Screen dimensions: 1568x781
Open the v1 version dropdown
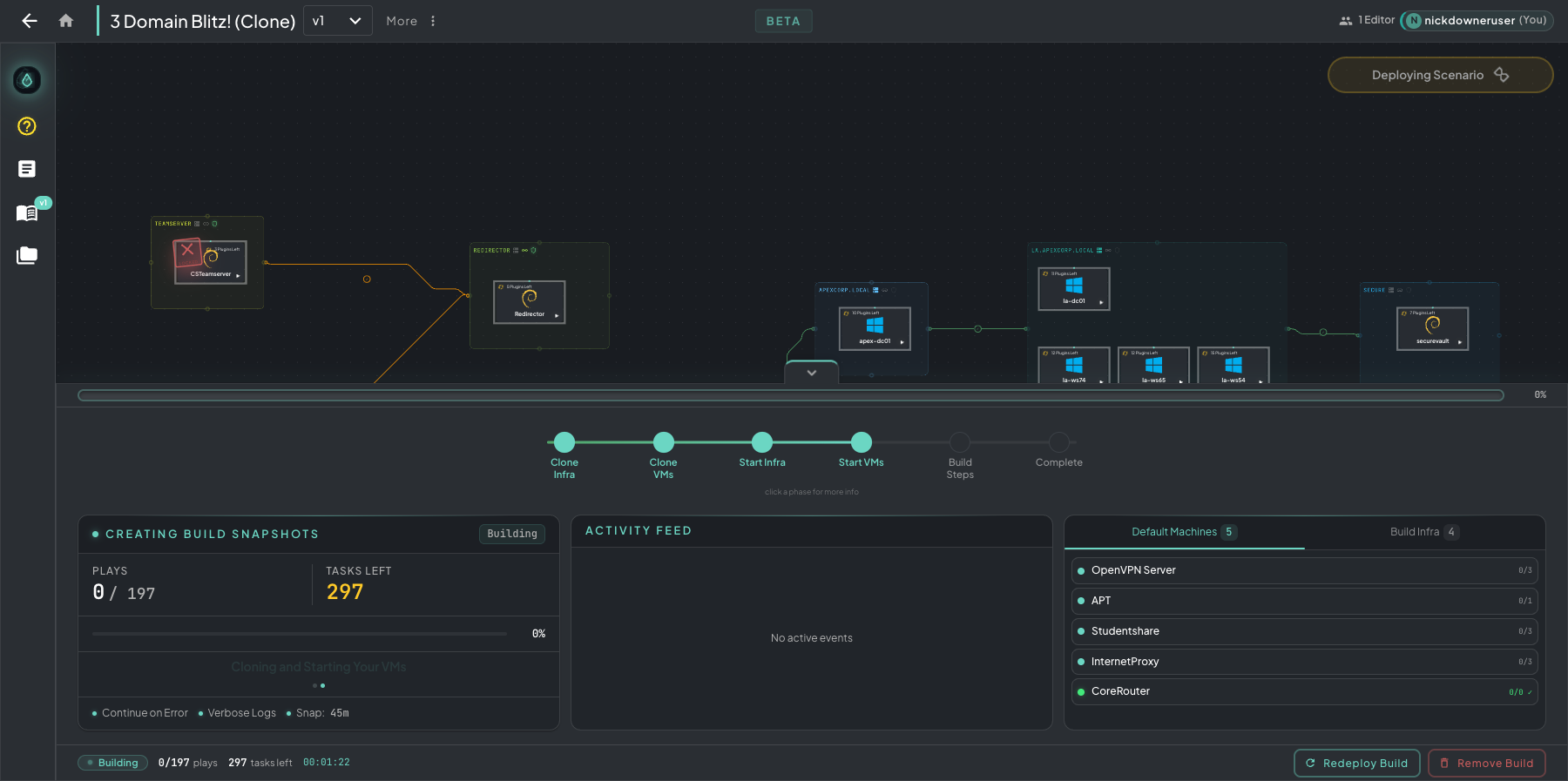(x=338, y=21)
